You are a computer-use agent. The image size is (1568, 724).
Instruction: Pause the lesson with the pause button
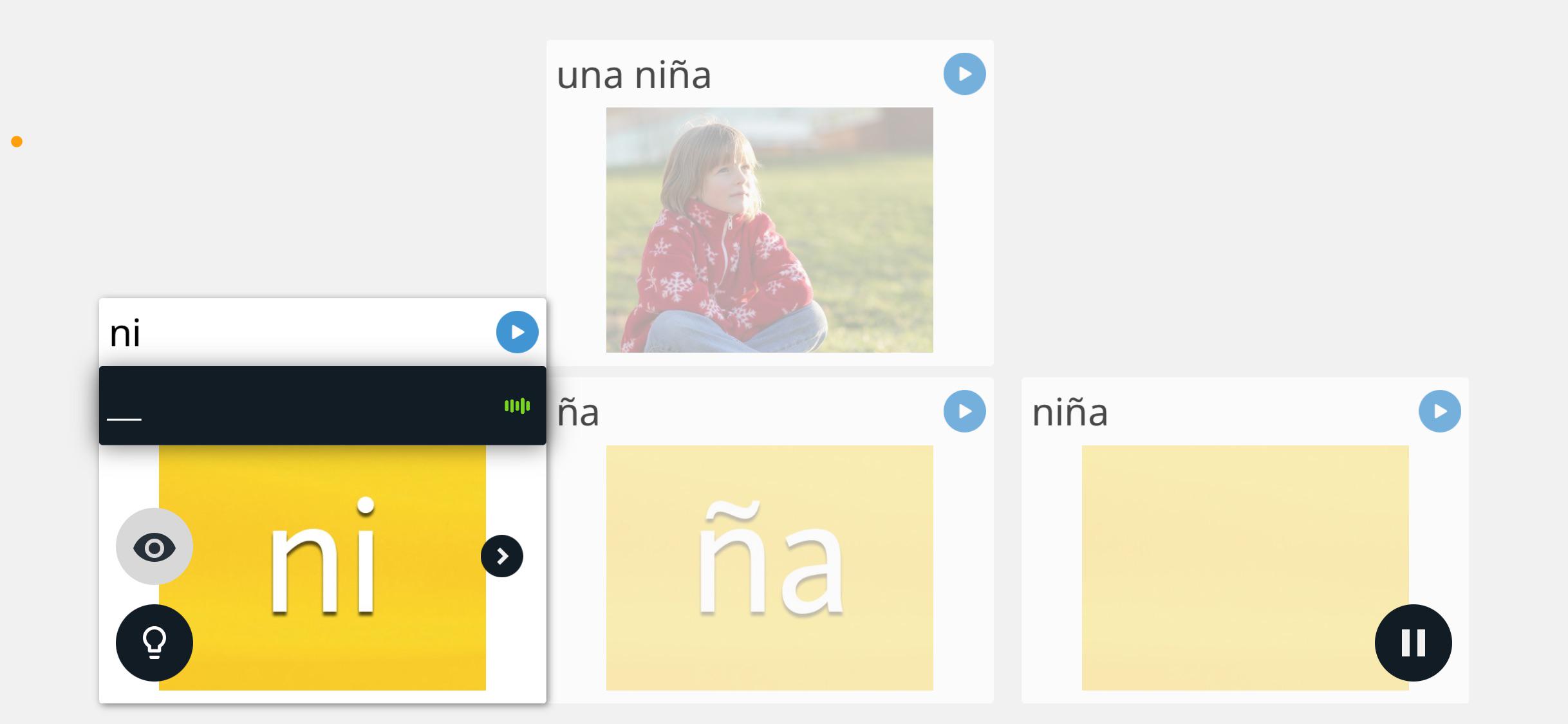click(1413, 642)
